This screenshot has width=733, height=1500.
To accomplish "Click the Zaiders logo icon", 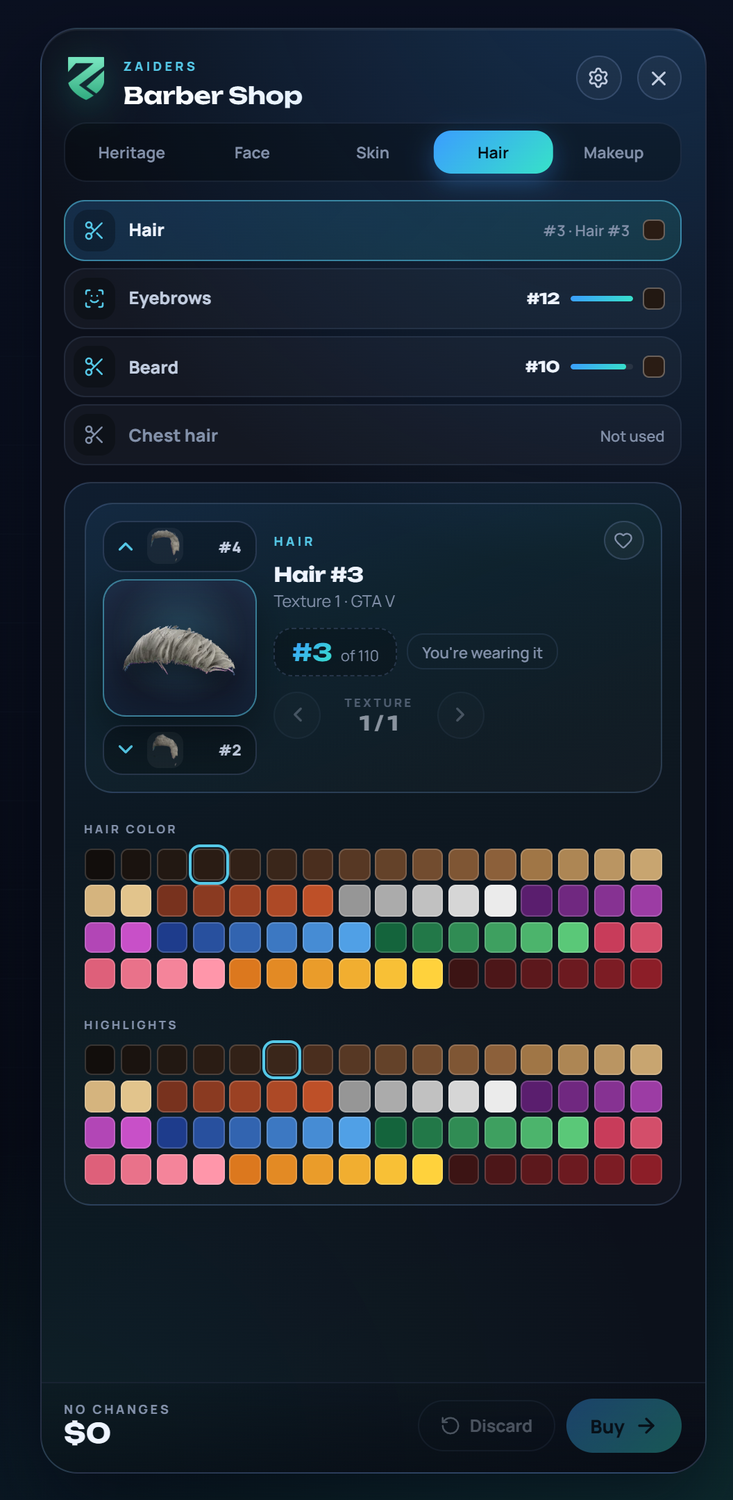I will [x=86, y=78].
